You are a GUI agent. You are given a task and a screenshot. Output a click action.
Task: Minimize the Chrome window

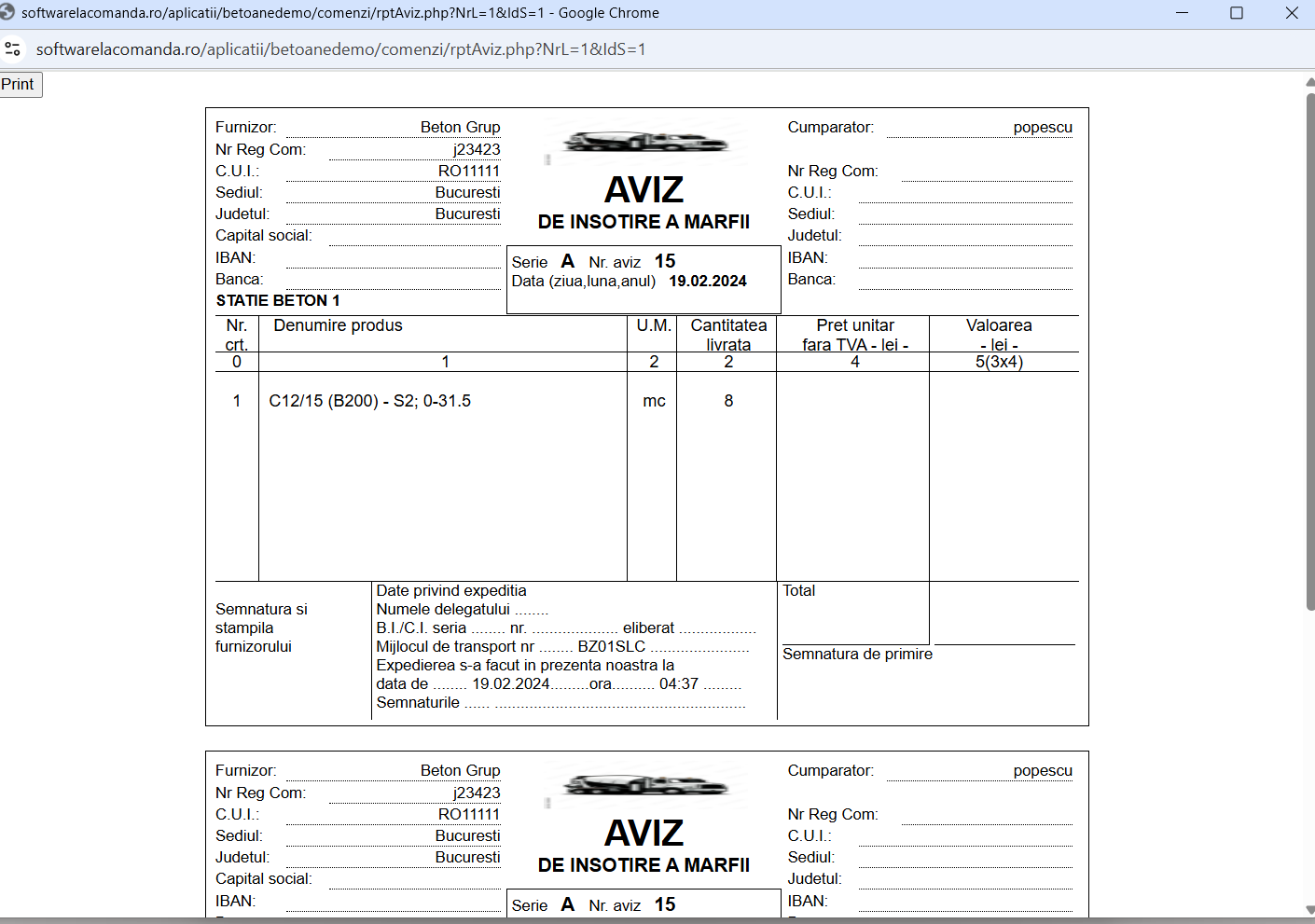tap(1182, 13)
